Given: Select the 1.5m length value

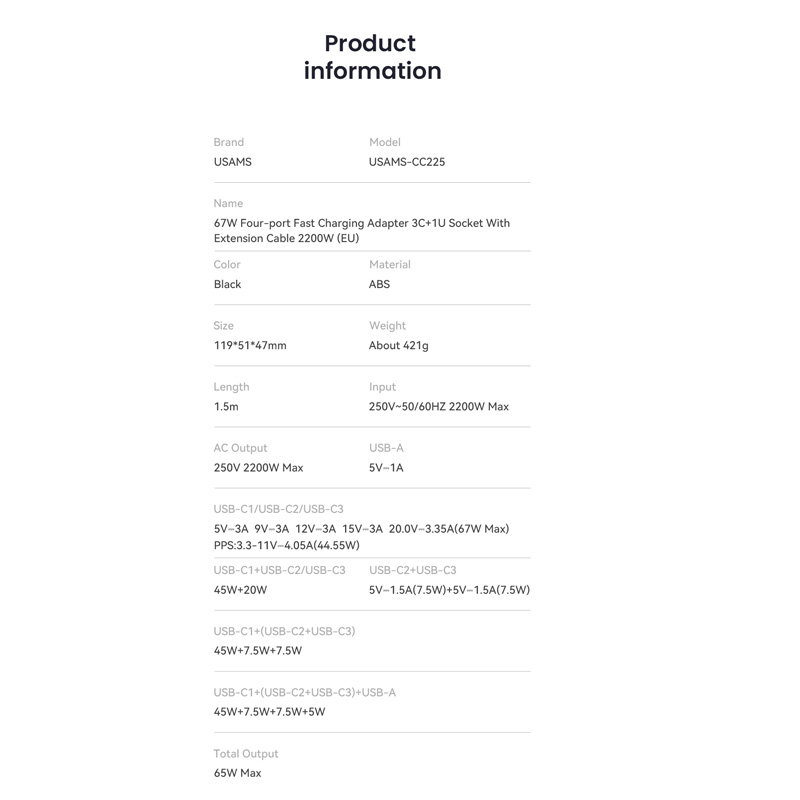Looking at the screenshot, I should (x=226, y=407).
